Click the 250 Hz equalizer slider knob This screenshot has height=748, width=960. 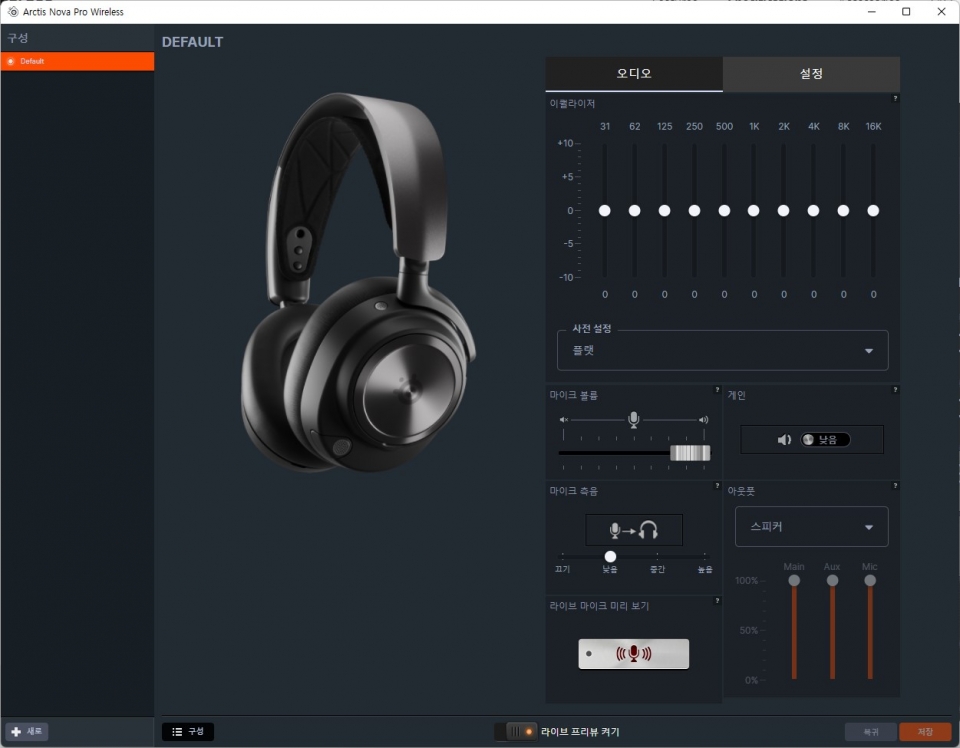point(694,211)
